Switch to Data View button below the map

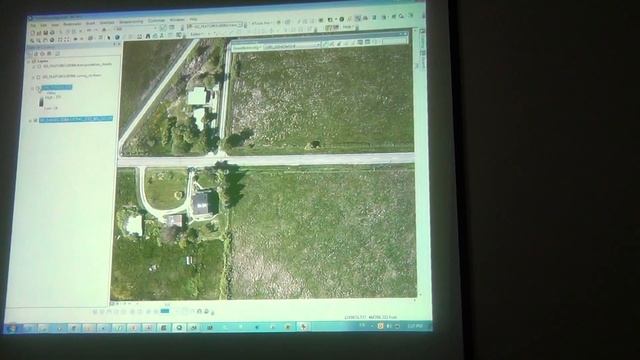pos(113,304)
